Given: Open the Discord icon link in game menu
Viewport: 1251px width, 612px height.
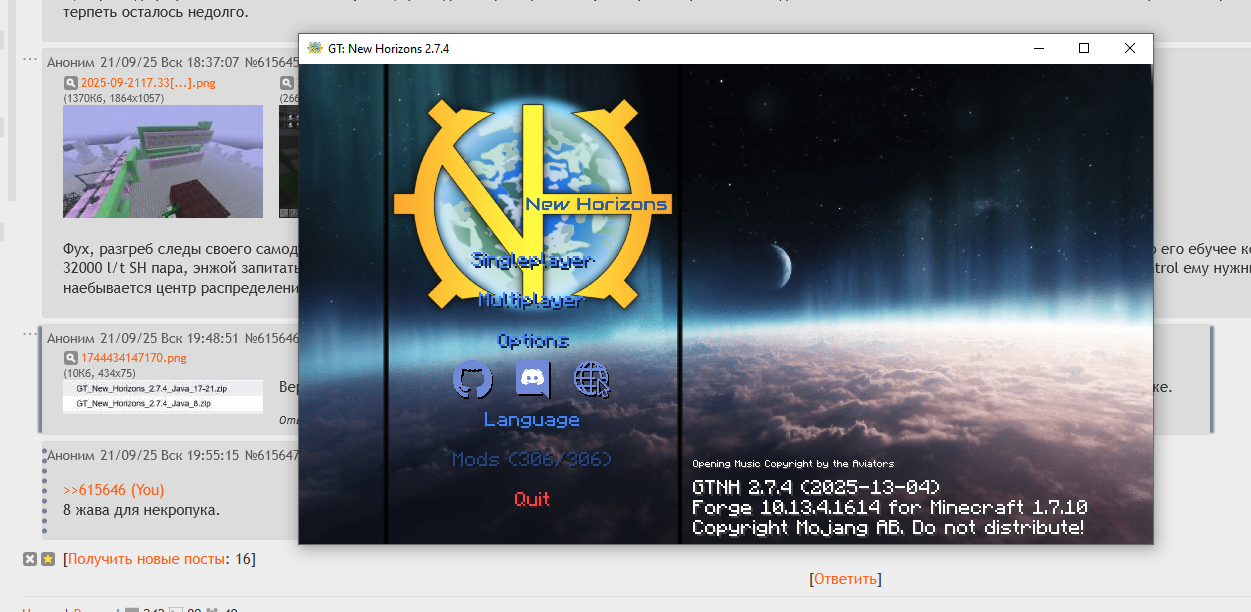Looking at the screenshot, I should [x=532, y=380].
